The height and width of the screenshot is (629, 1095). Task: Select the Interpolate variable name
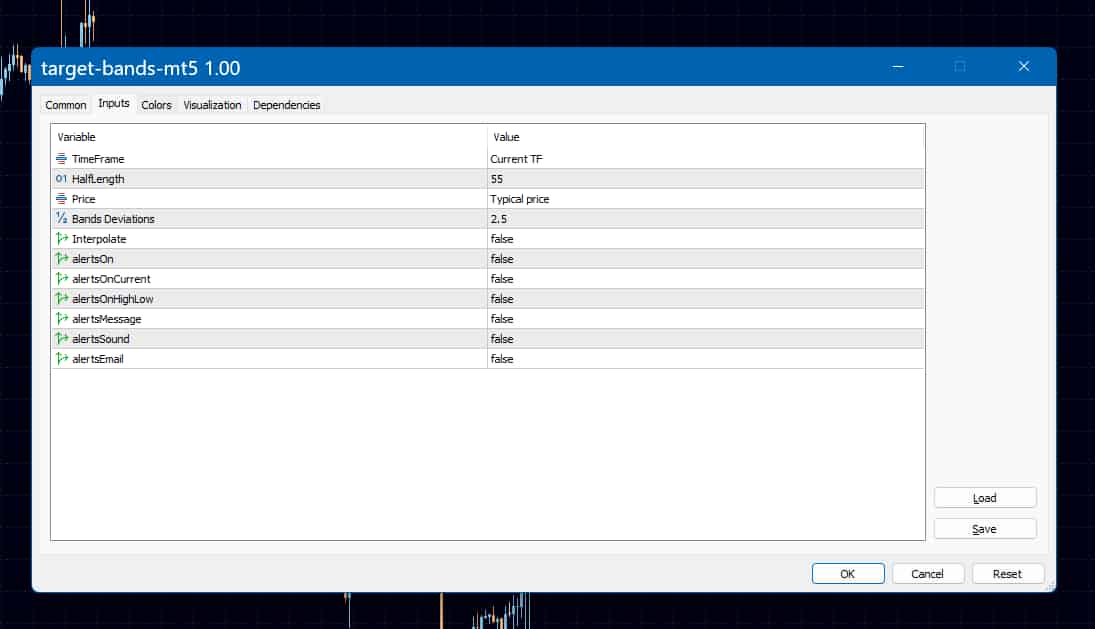tap(99, 239)
